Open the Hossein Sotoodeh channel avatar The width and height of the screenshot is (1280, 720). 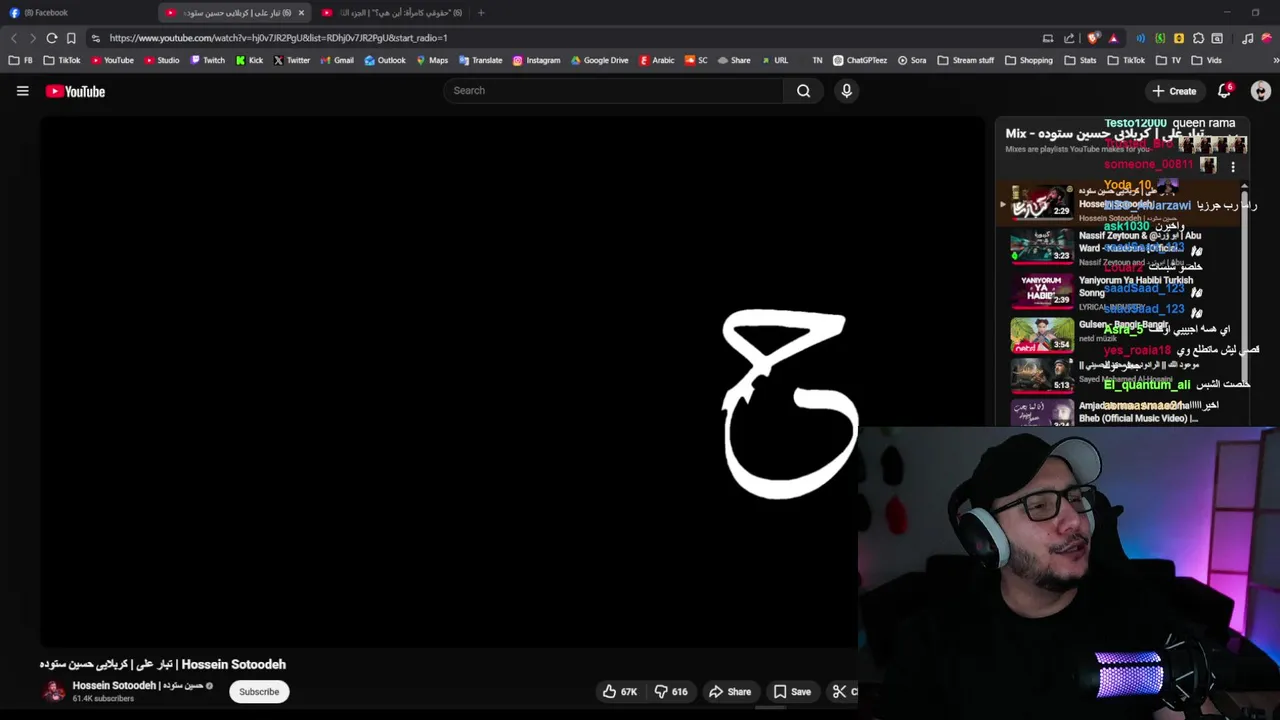point(53,691)
